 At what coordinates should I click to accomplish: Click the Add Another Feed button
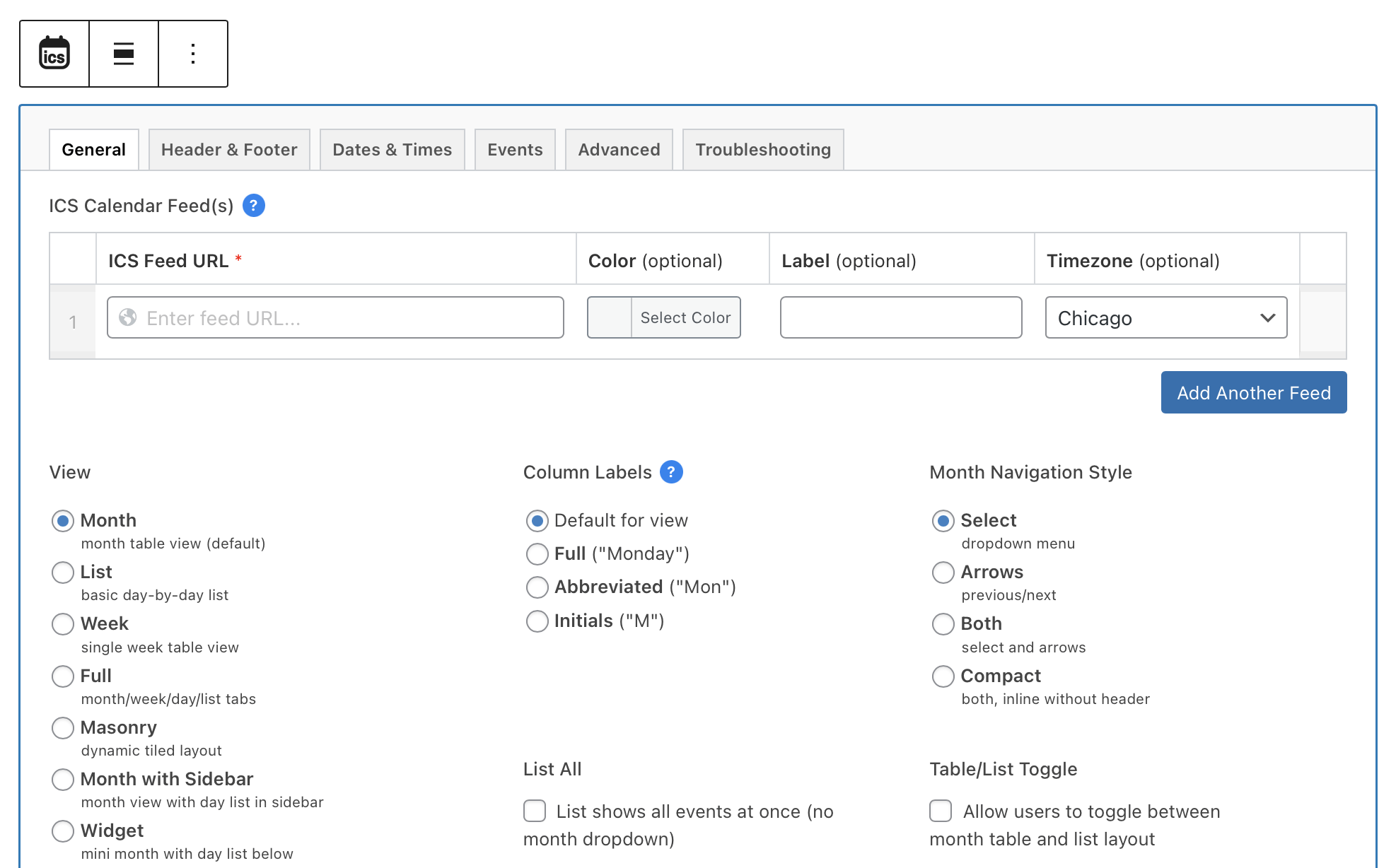tap(1255, 392)
